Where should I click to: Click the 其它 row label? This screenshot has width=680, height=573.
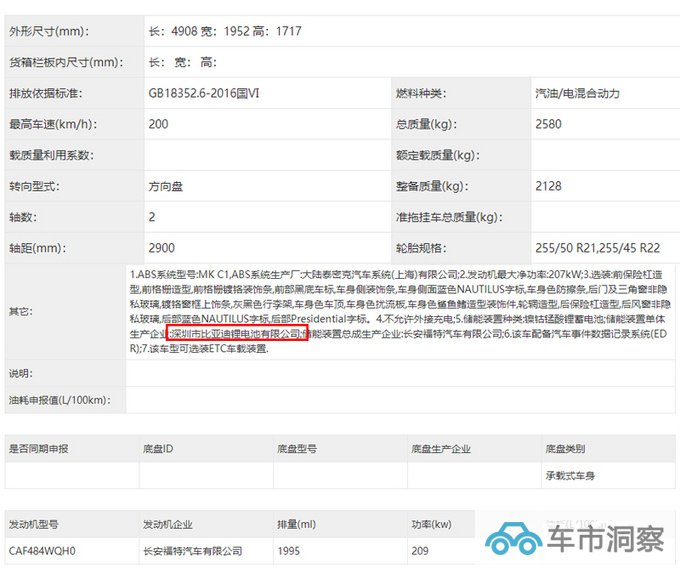(21, 311)
